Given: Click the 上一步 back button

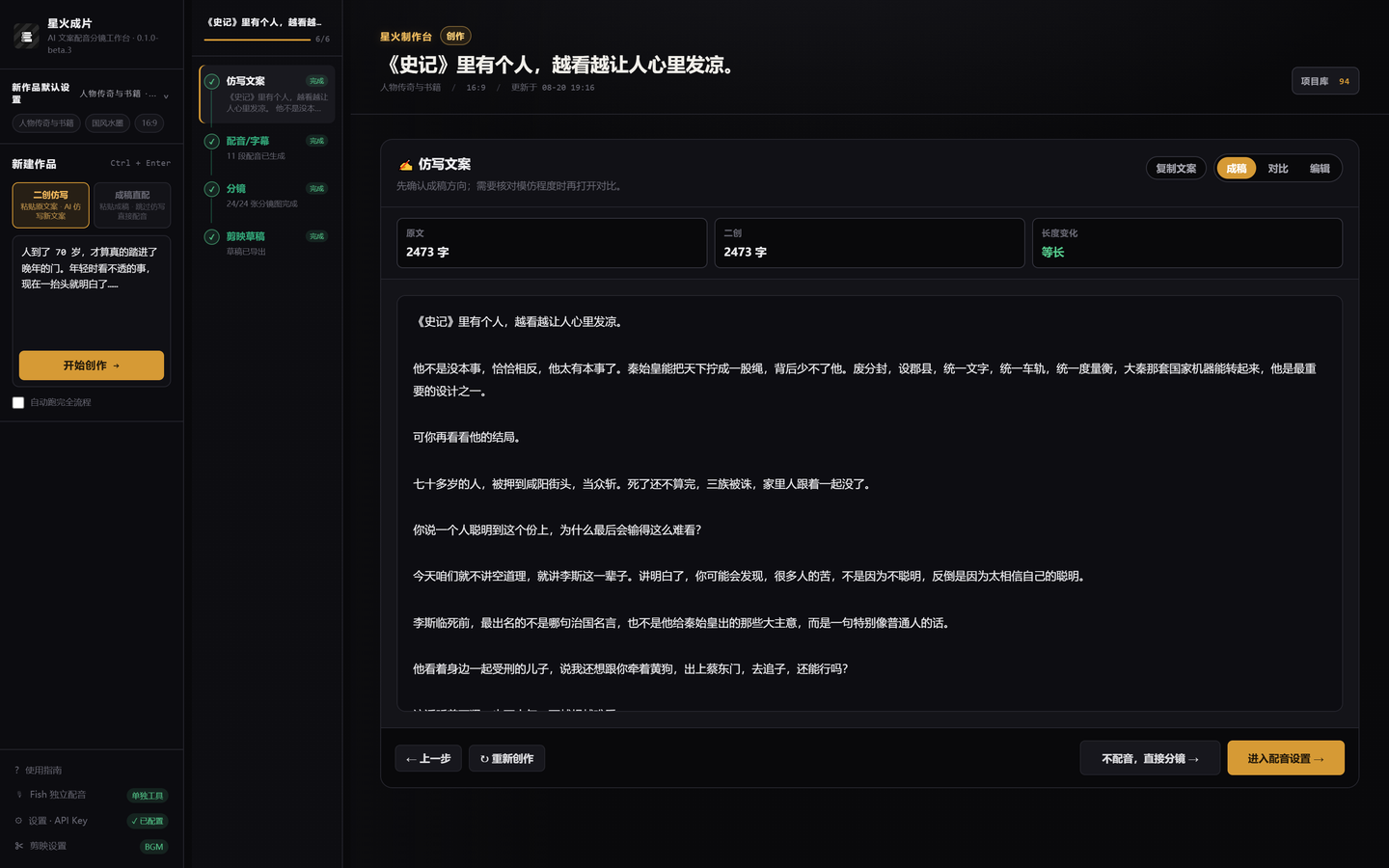Looking at the screenshot, I should [428, 758].
